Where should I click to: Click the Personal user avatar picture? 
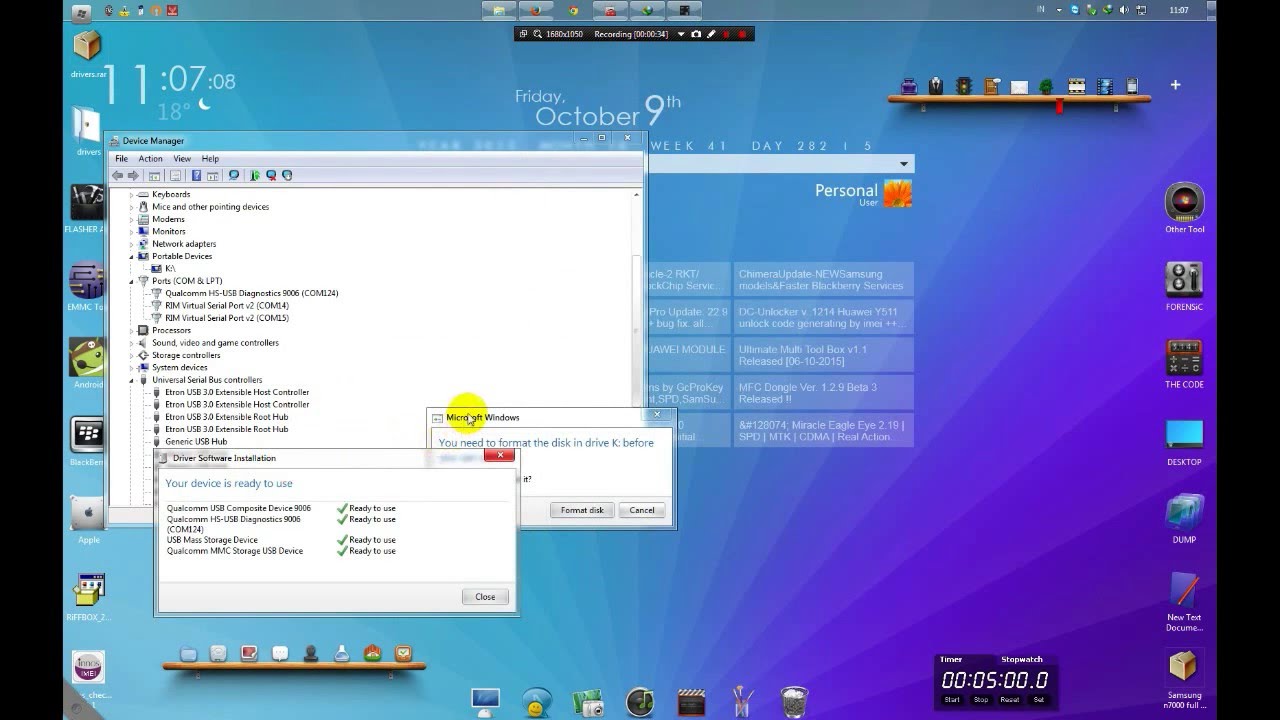point(897,193)
